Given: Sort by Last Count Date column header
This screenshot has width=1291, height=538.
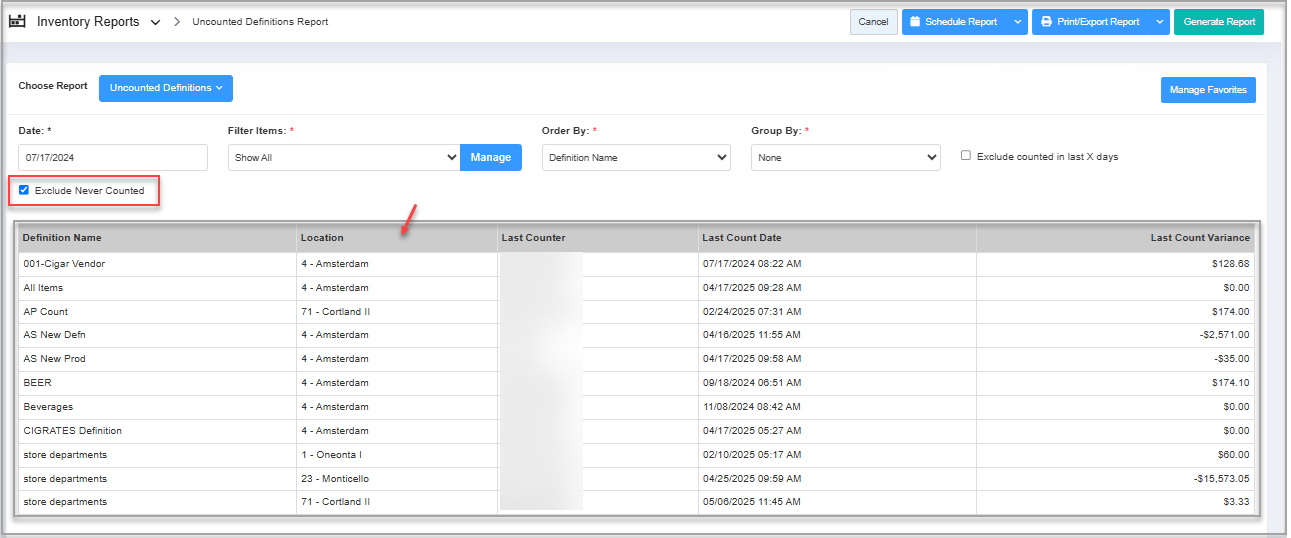Looking at the screenshot, I should (x=742, y=238).
